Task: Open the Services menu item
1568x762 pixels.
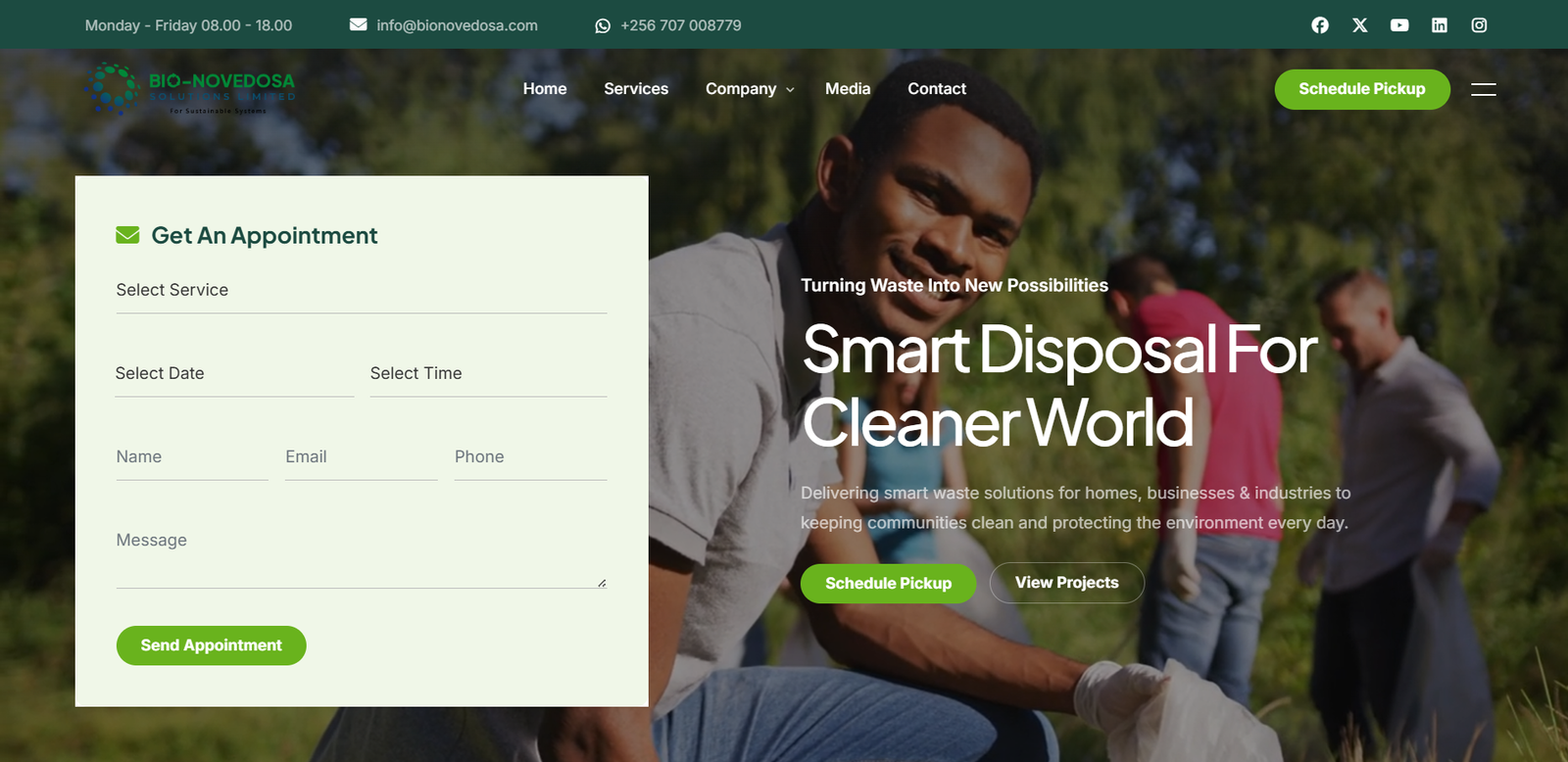Action: coord(636,88)
